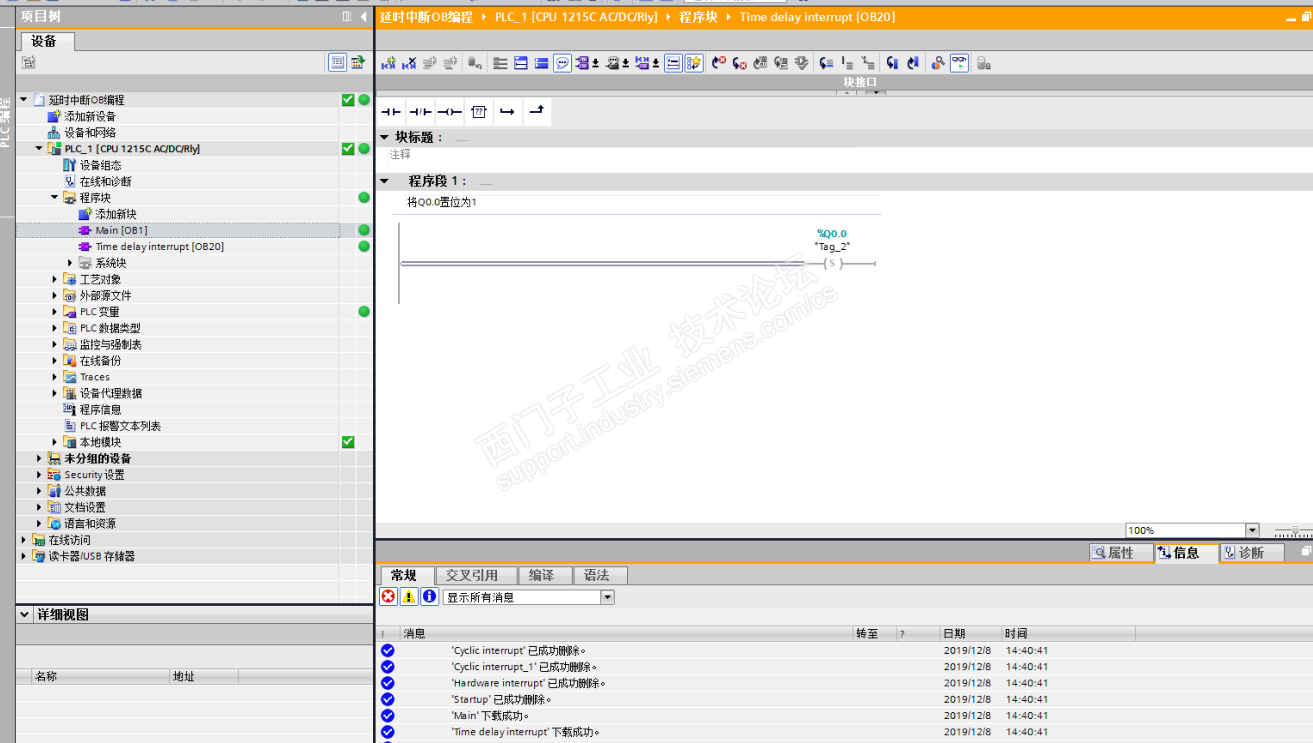Screen dimensions: 1313x743
Task: Click the 将Q0.0置位为1 network comment
Action: pos(442,202)
